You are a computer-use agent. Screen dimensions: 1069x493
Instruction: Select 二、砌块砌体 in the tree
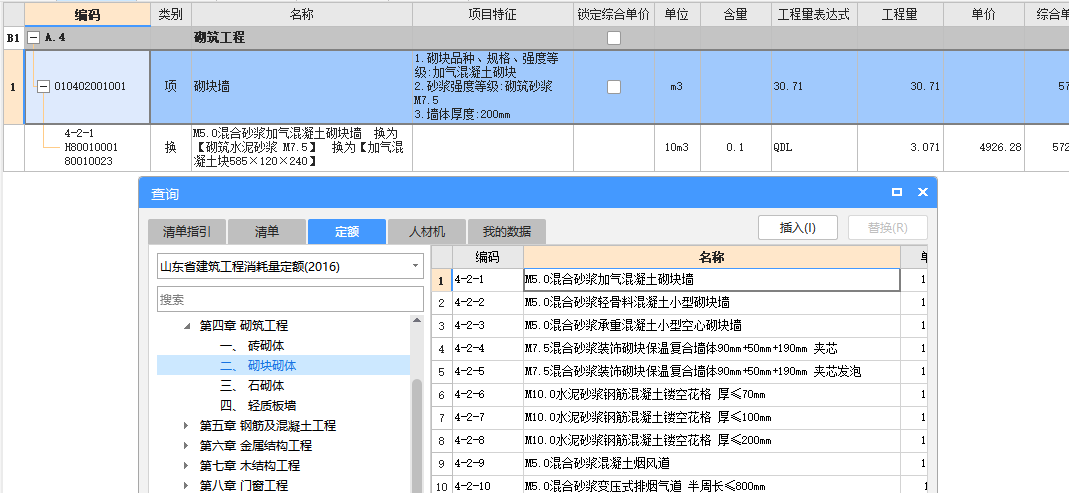coord(258,366)
